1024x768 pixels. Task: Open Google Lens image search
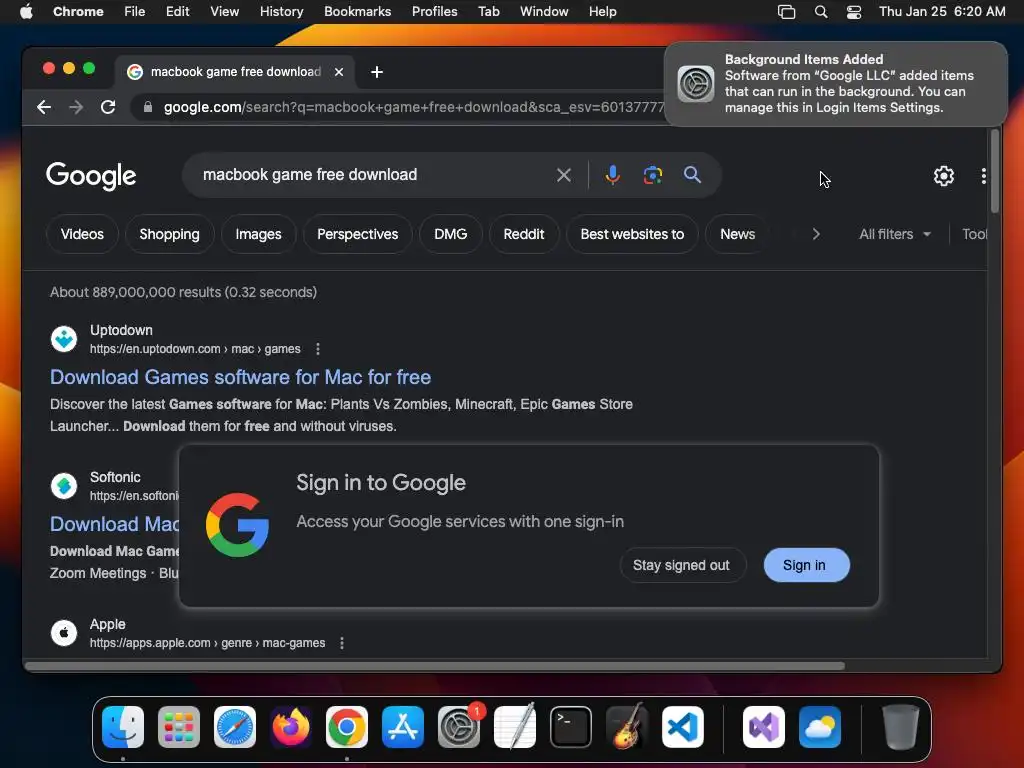pos(652,175)
